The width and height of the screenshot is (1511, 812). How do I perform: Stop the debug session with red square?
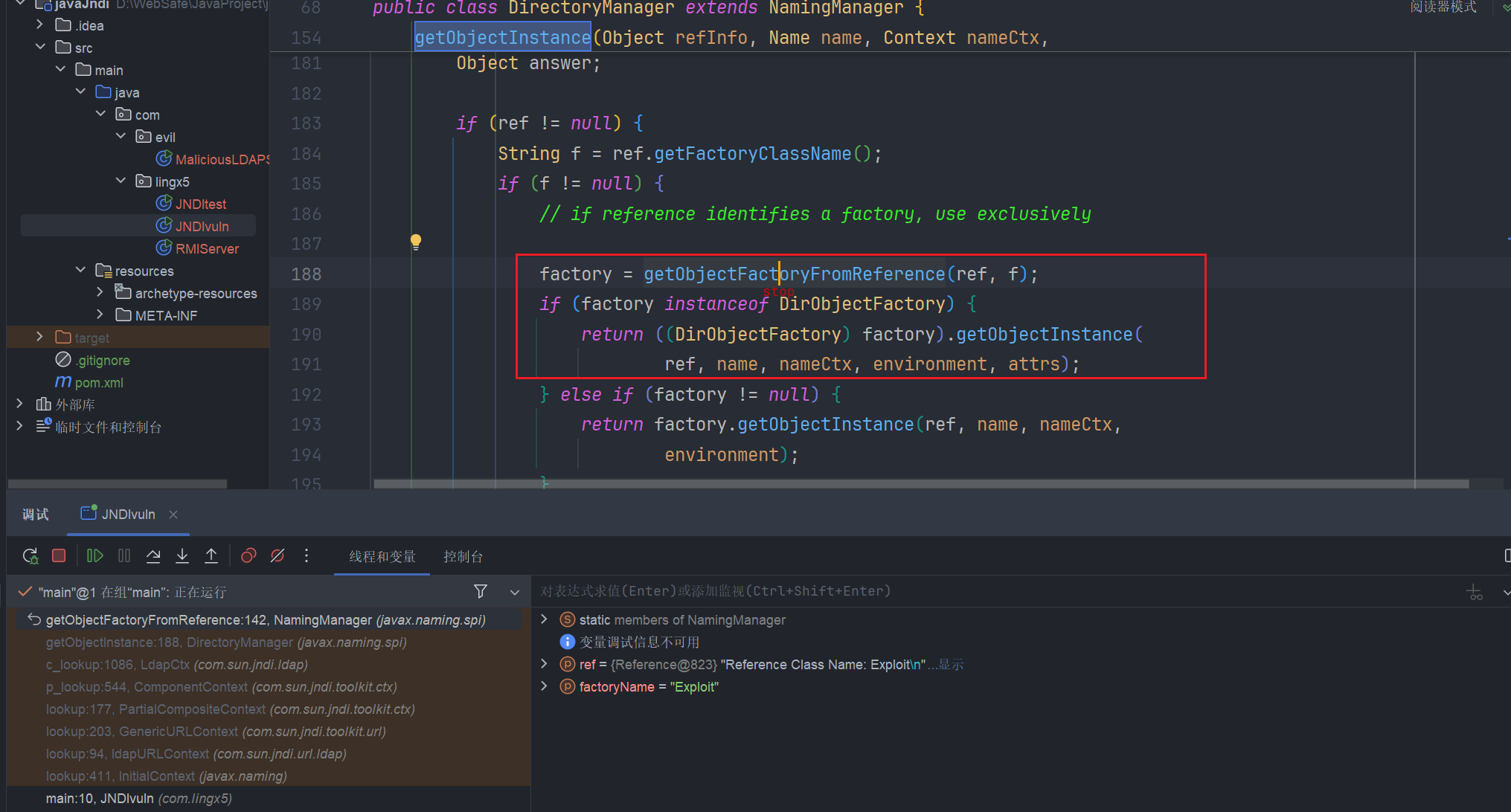[59, 555]
